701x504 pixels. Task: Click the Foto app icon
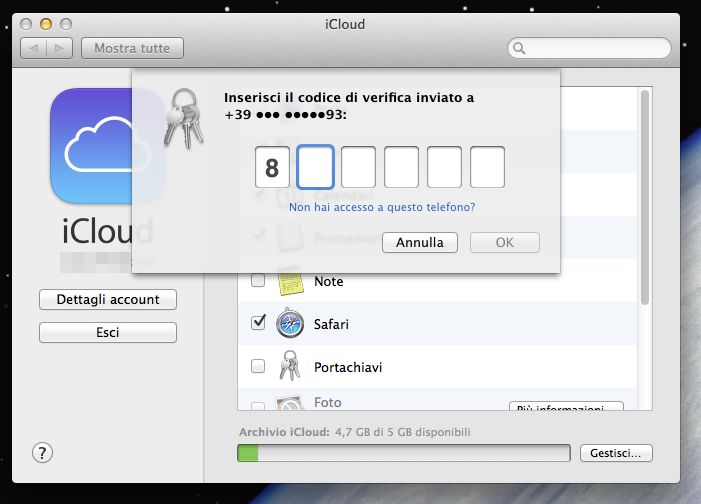pos(289,402)
